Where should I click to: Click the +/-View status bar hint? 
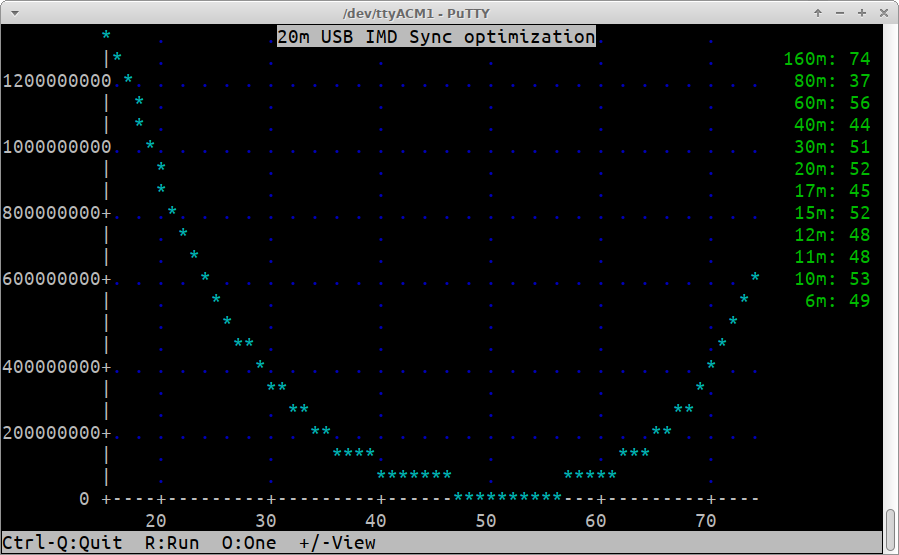click(337, 543)
